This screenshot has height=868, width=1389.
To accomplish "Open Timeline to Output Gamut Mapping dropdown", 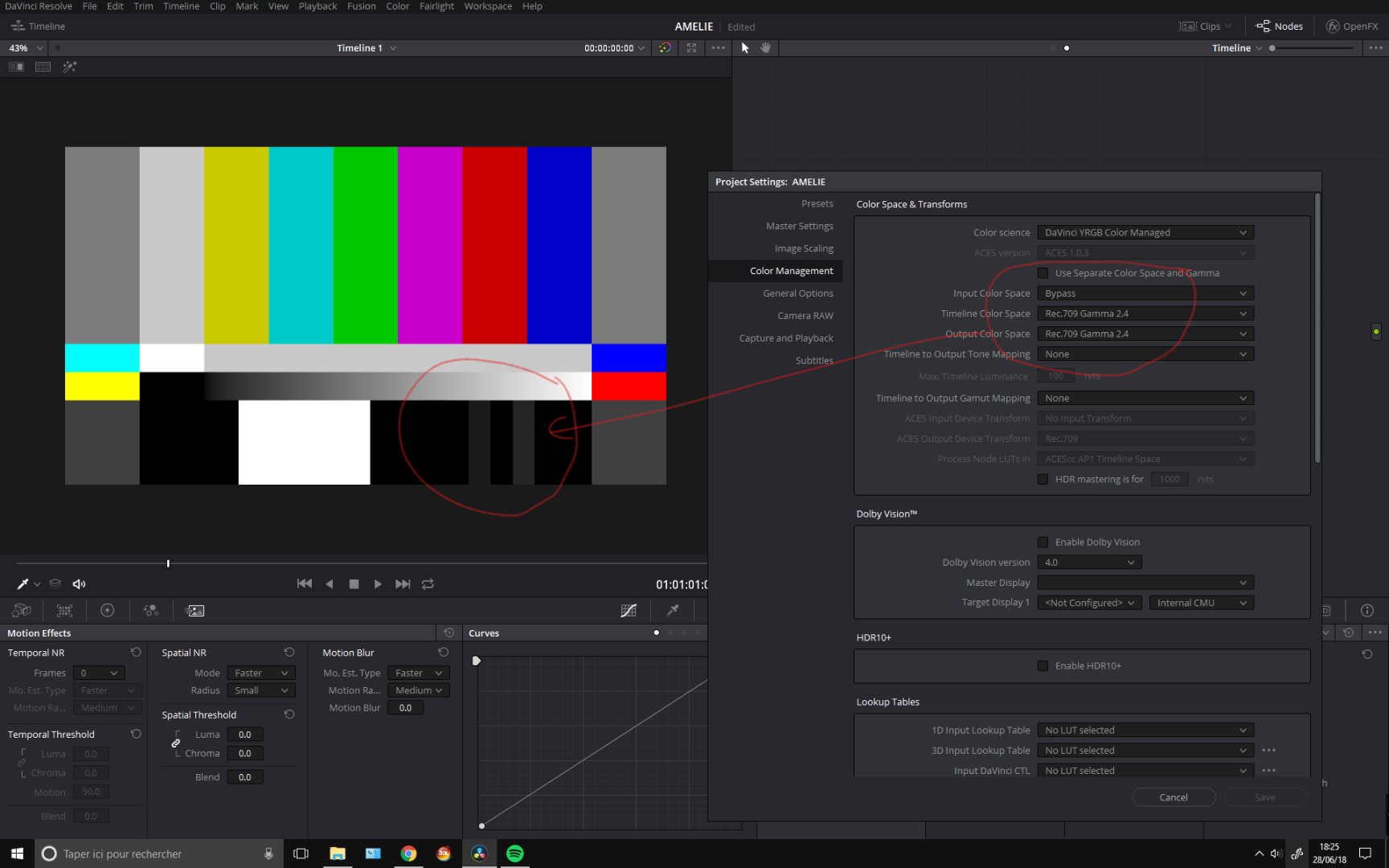I will pyautogui.click(x=1145, y=399).
